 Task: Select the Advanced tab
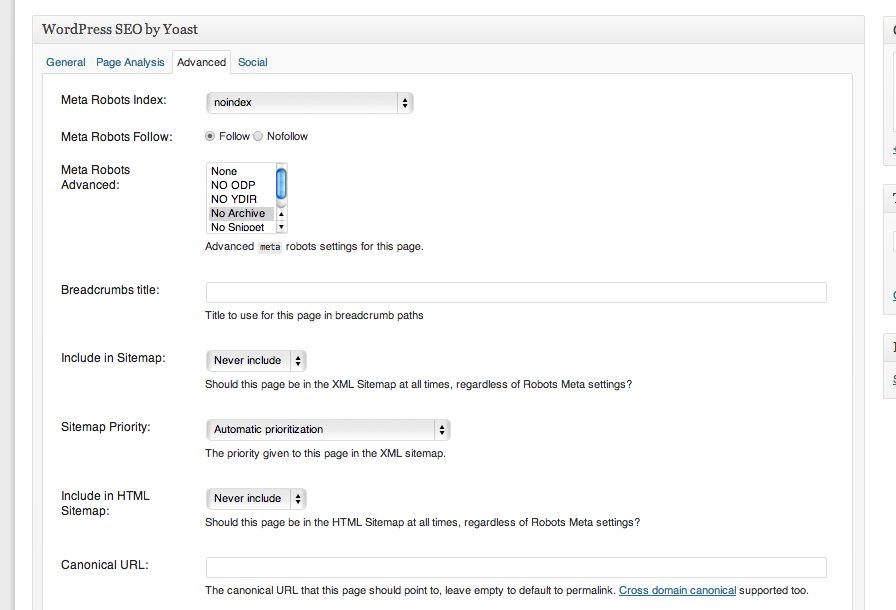(201, 62)
